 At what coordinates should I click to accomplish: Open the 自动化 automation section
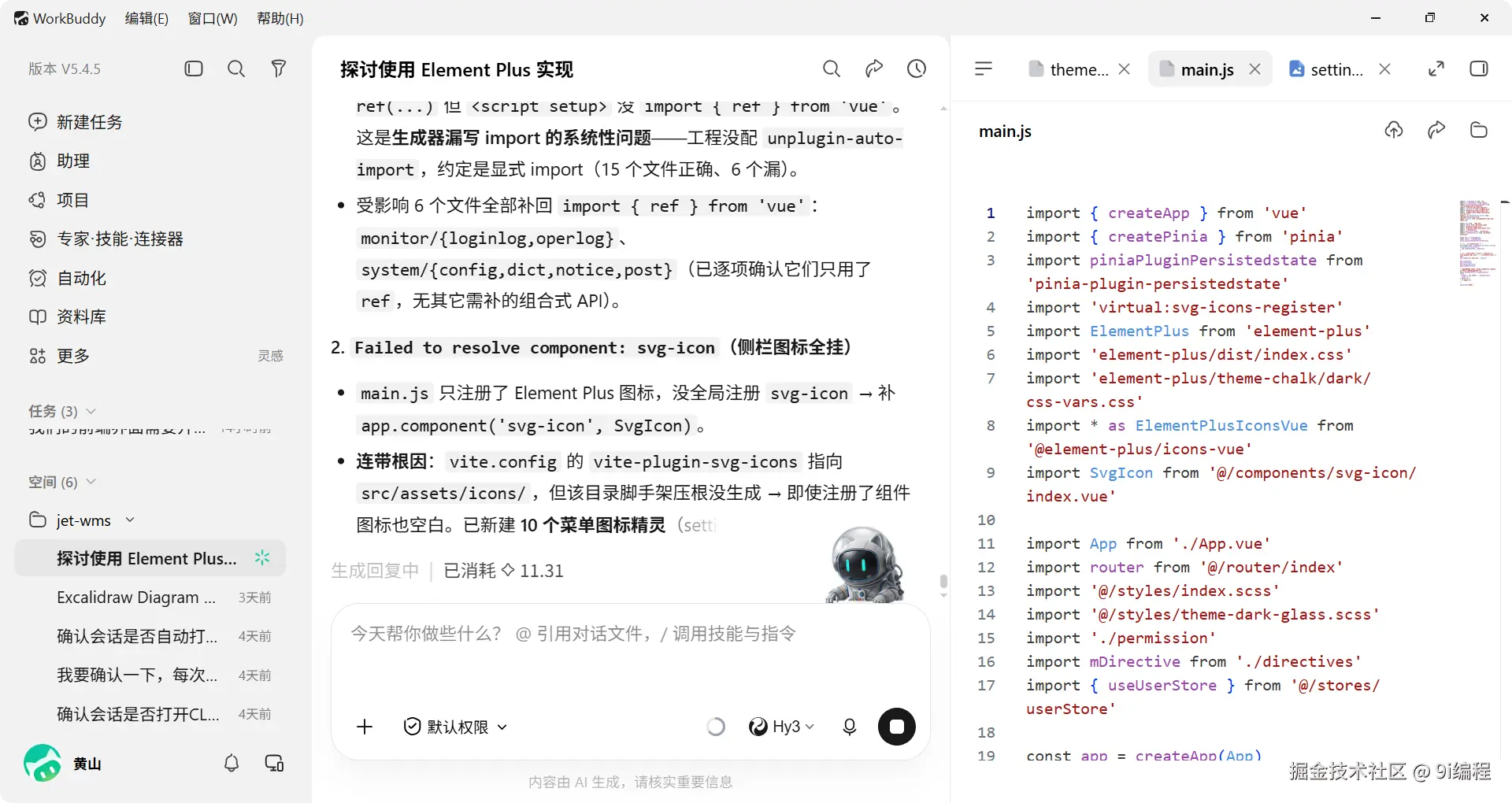[x=67, y=278]
